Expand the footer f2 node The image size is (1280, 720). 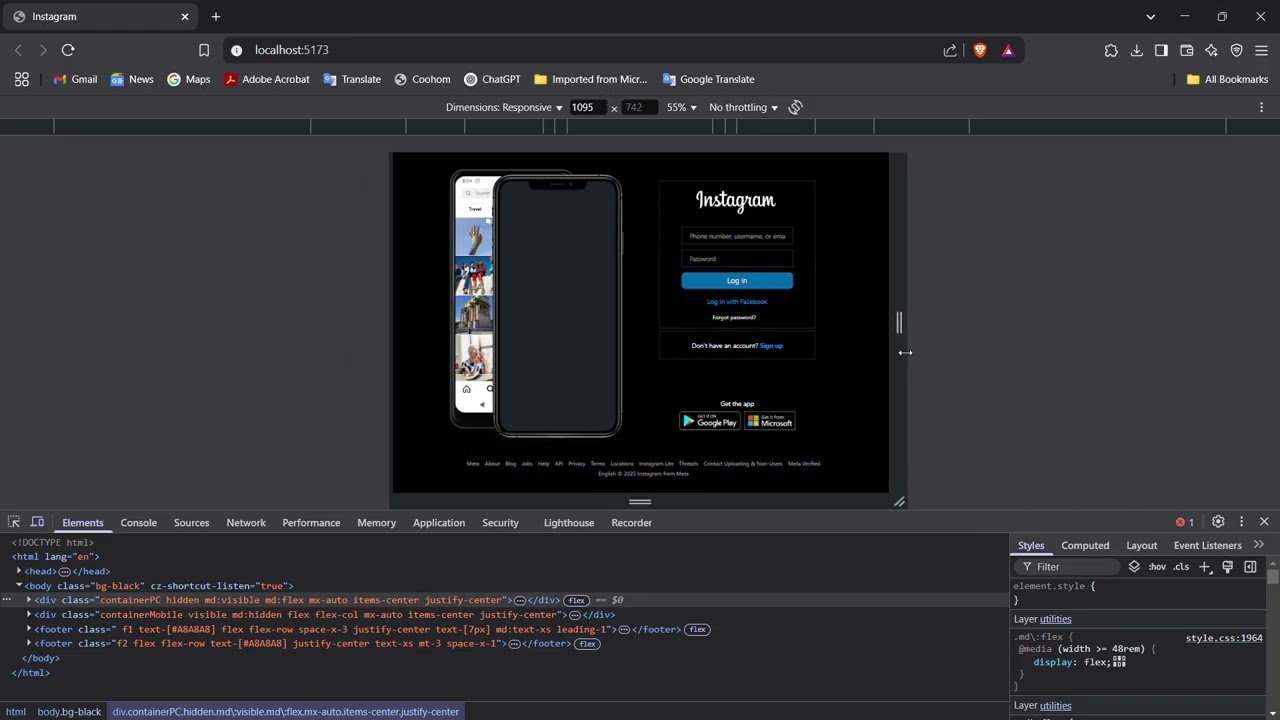(x=29, y=643)
